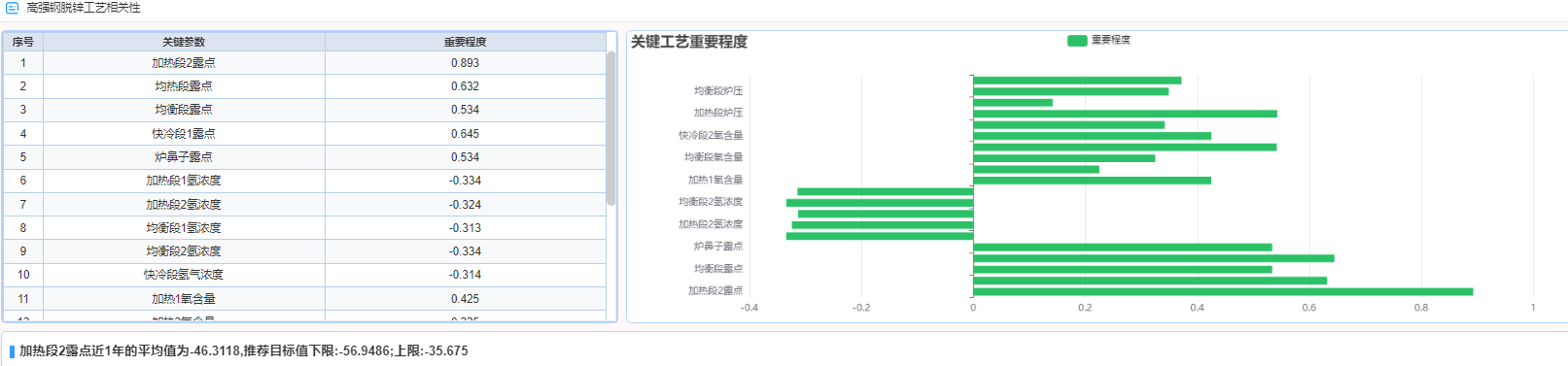Image resolution: width=1568 pixels, height=366 pixels.
Task: Click the 关键工艺重要程度 chart title
Action: point(689,42)
